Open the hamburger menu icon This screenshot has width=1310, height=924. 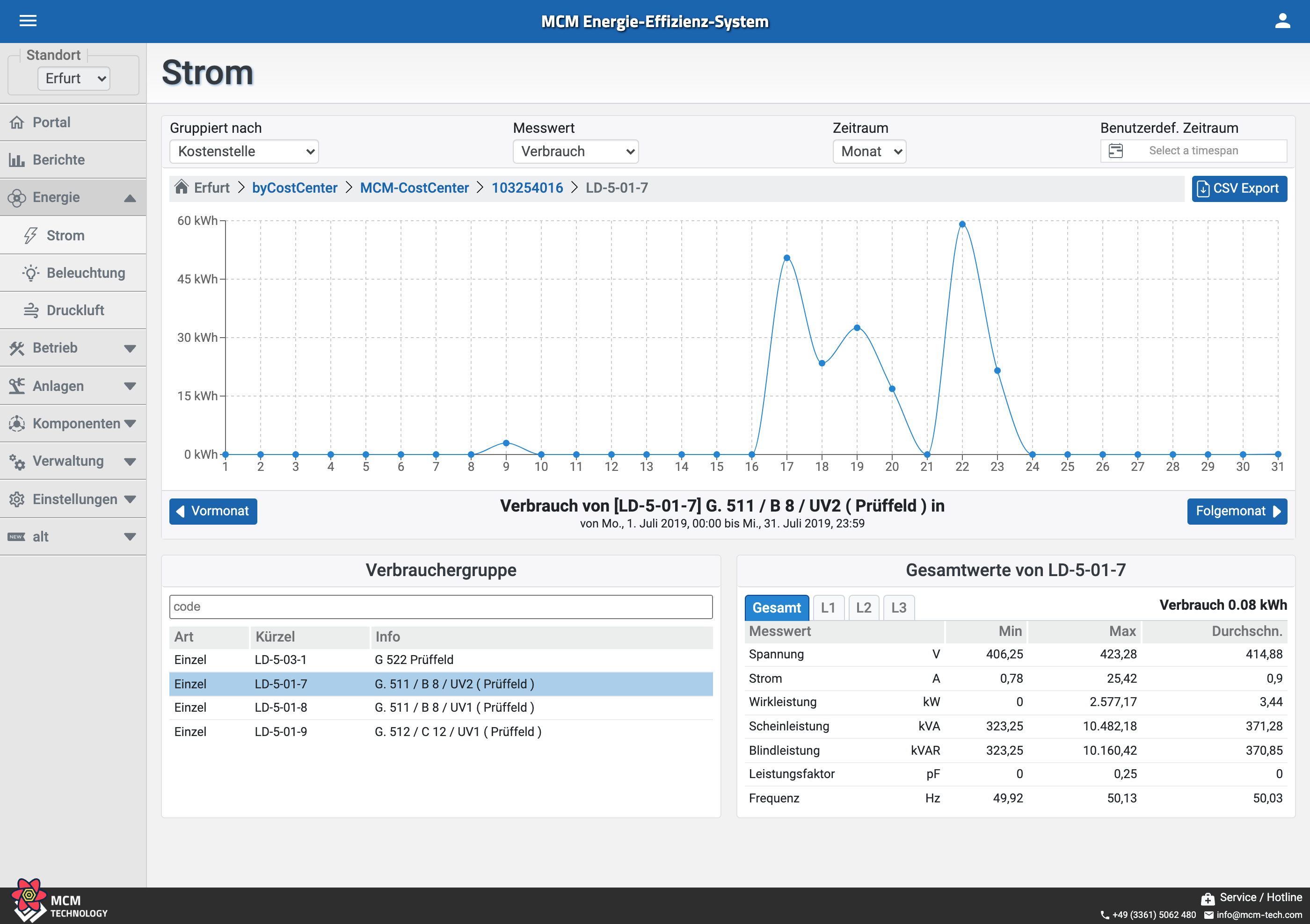click(28, 21)
